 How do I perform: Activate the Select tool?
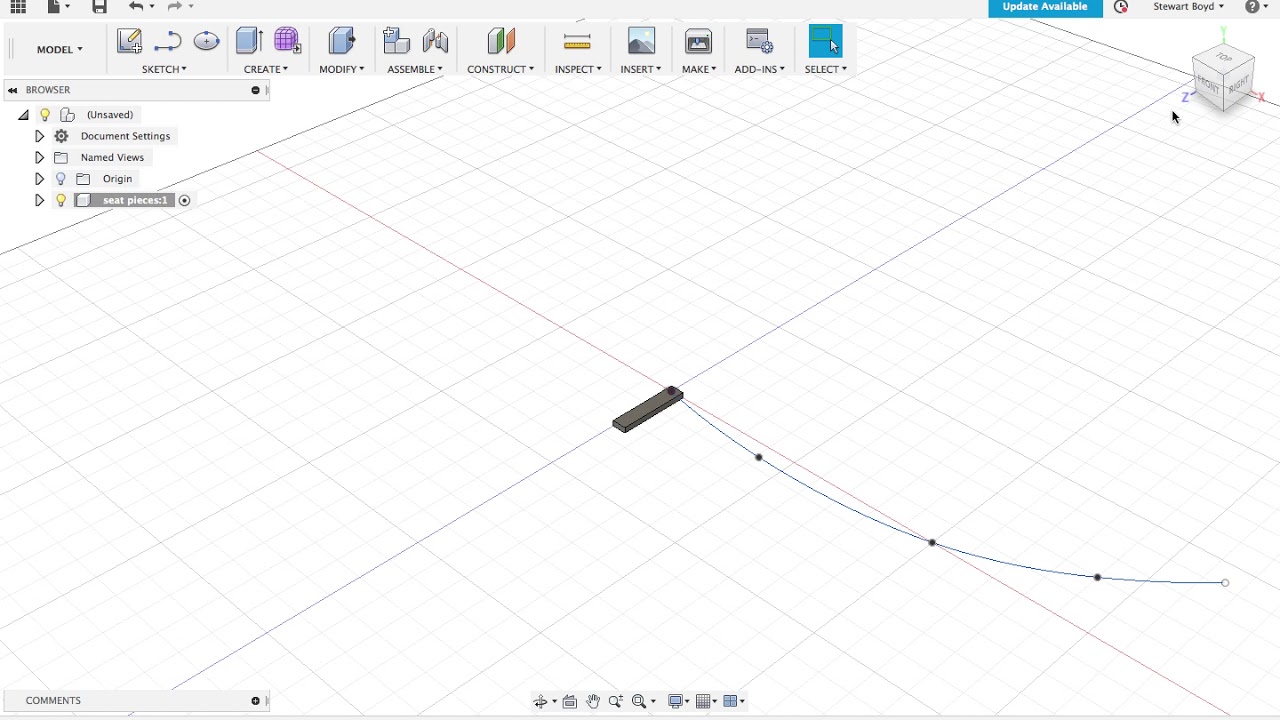point(825,41)
